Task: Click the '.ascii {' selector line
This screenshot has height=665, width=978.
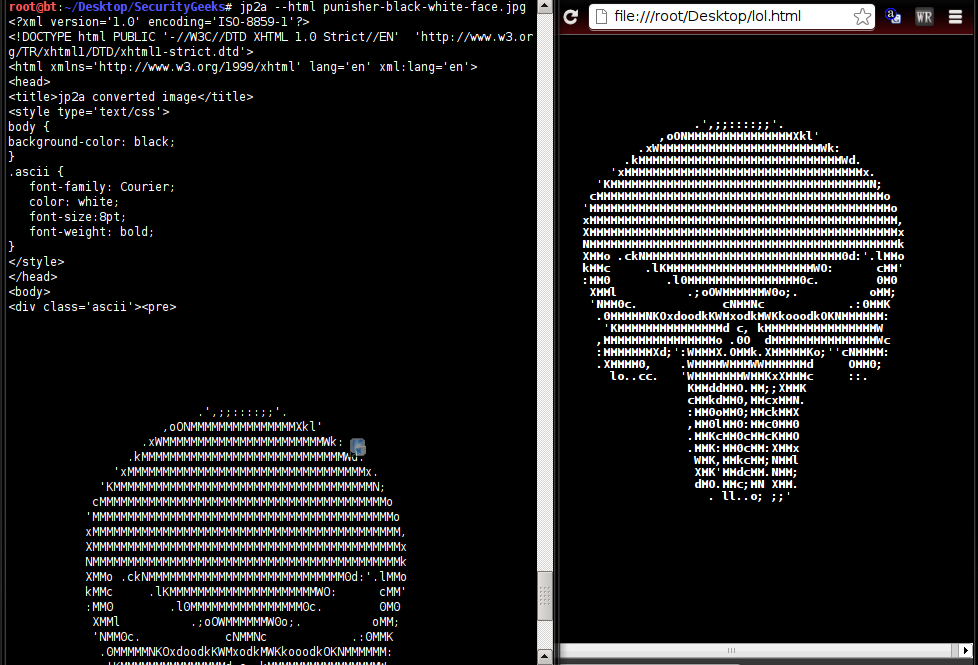Action: (x=36, y=172)
